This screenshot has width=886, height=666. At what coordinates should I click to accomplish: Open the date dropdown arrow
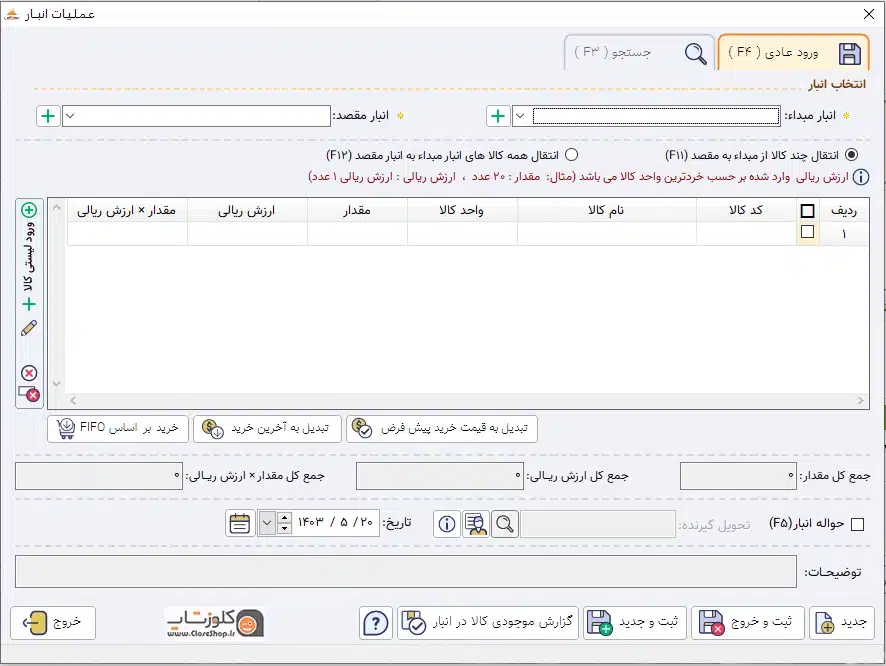coord(267,524)
